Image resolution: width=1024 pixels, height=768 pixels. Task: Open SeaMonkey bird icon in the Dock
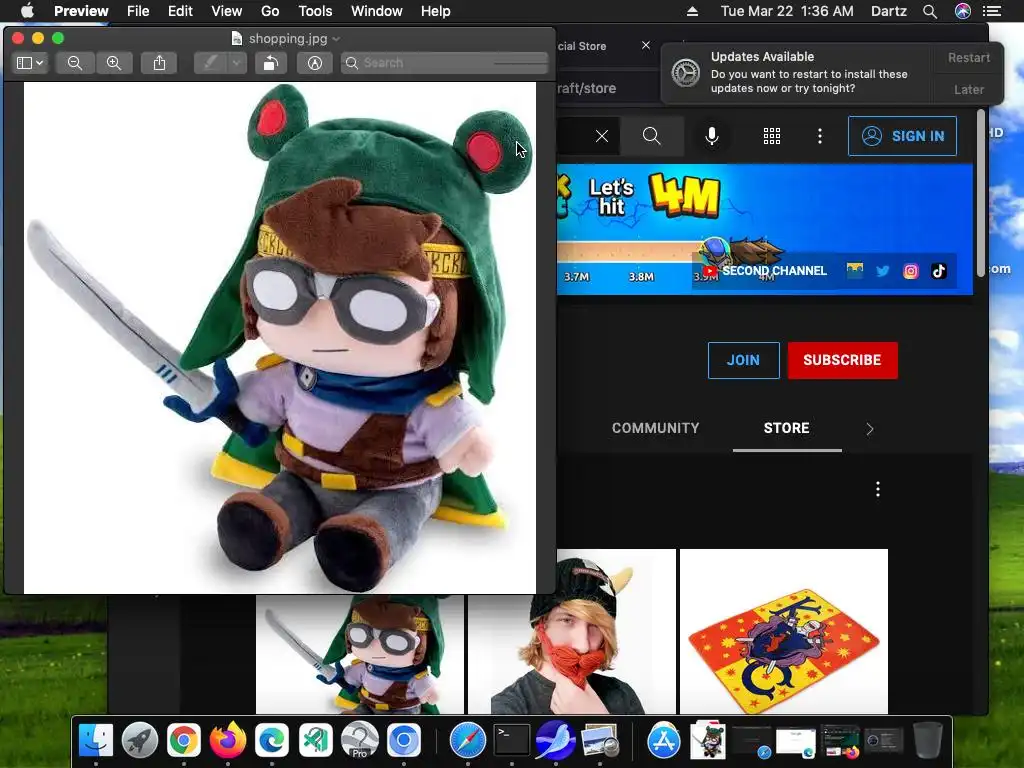coord(555,741)
